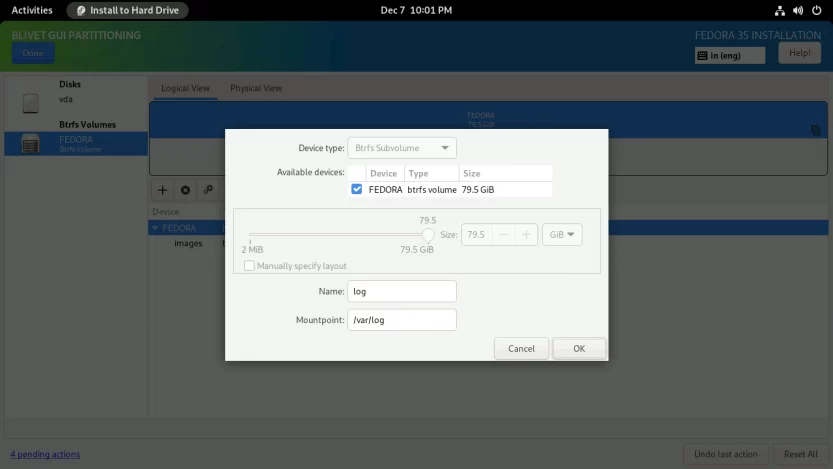Click the btrfs volume cell in the dialog

click(432, 190)
